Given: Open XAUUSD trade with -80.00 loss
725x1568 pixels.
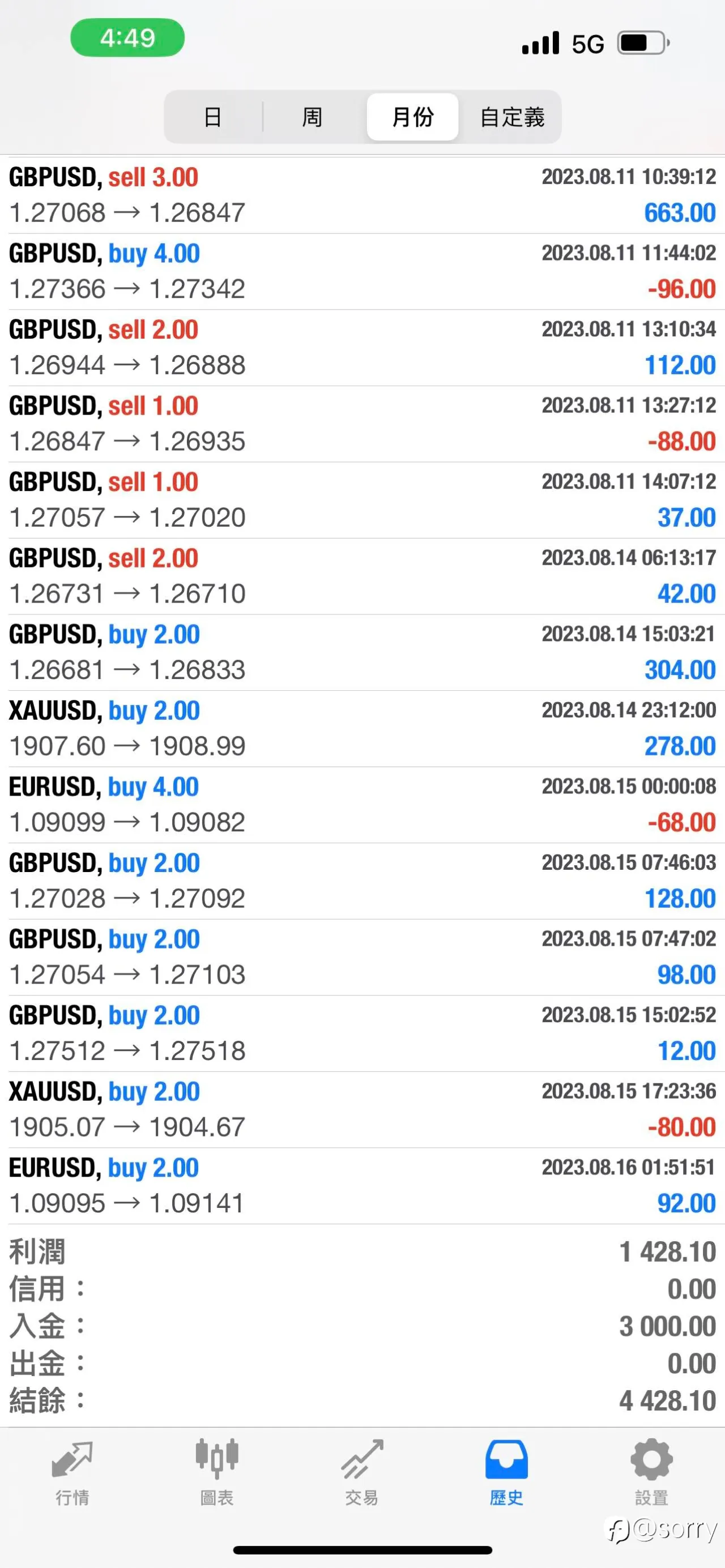Looking at the screenshot, I should pyautogui.click(x=362, y=1110).
